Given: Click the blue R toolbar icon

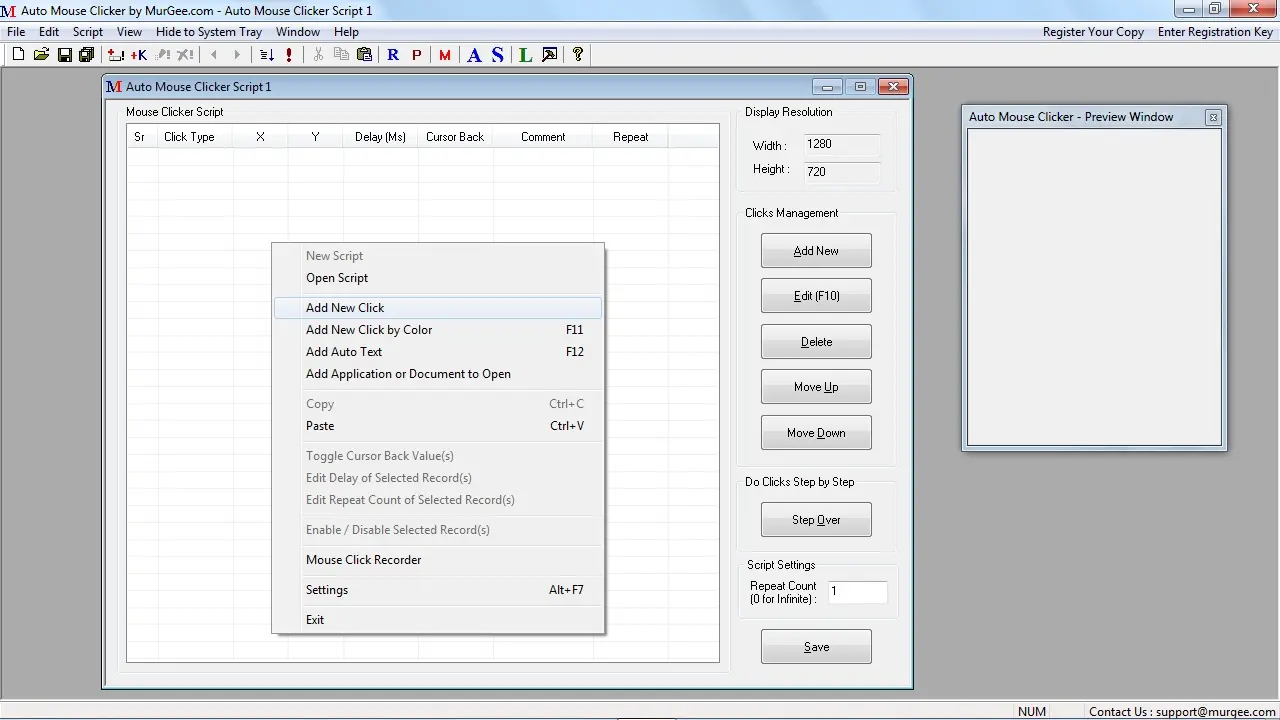Looking at the screenshot, I should [x=393, y=55].
